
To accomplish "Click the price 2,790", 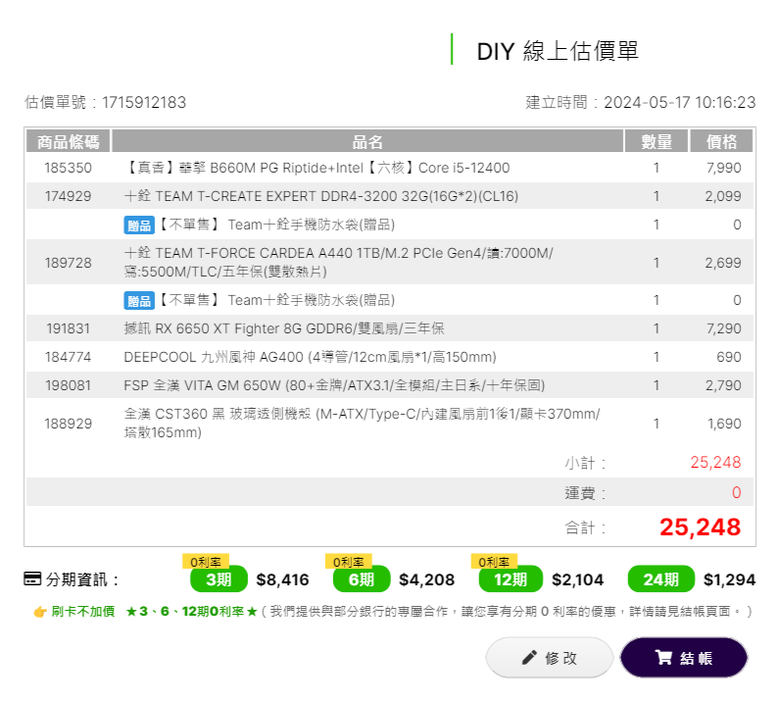I will click(723, 385).
